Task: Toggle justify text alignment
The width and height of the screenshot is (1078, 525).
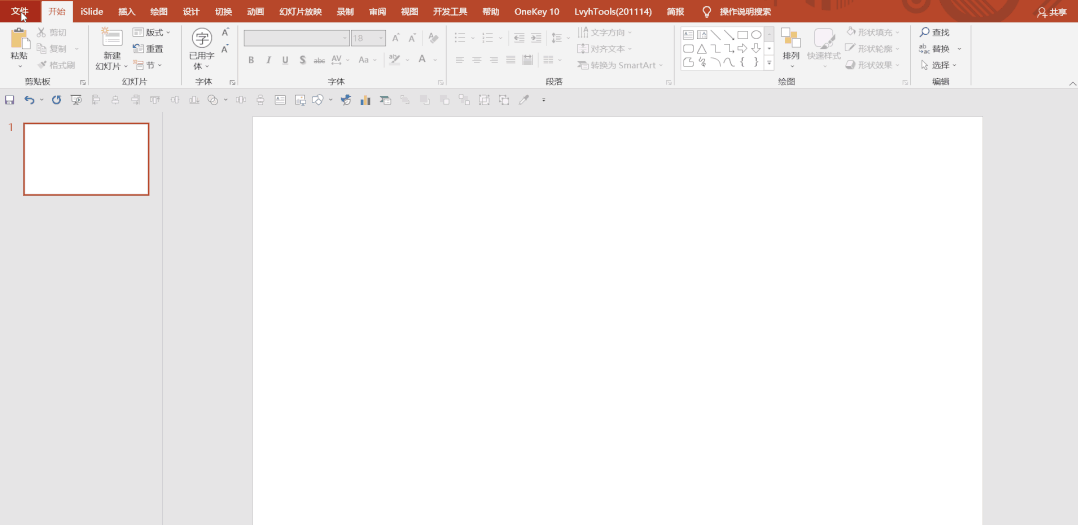Action: click(510, 60)
